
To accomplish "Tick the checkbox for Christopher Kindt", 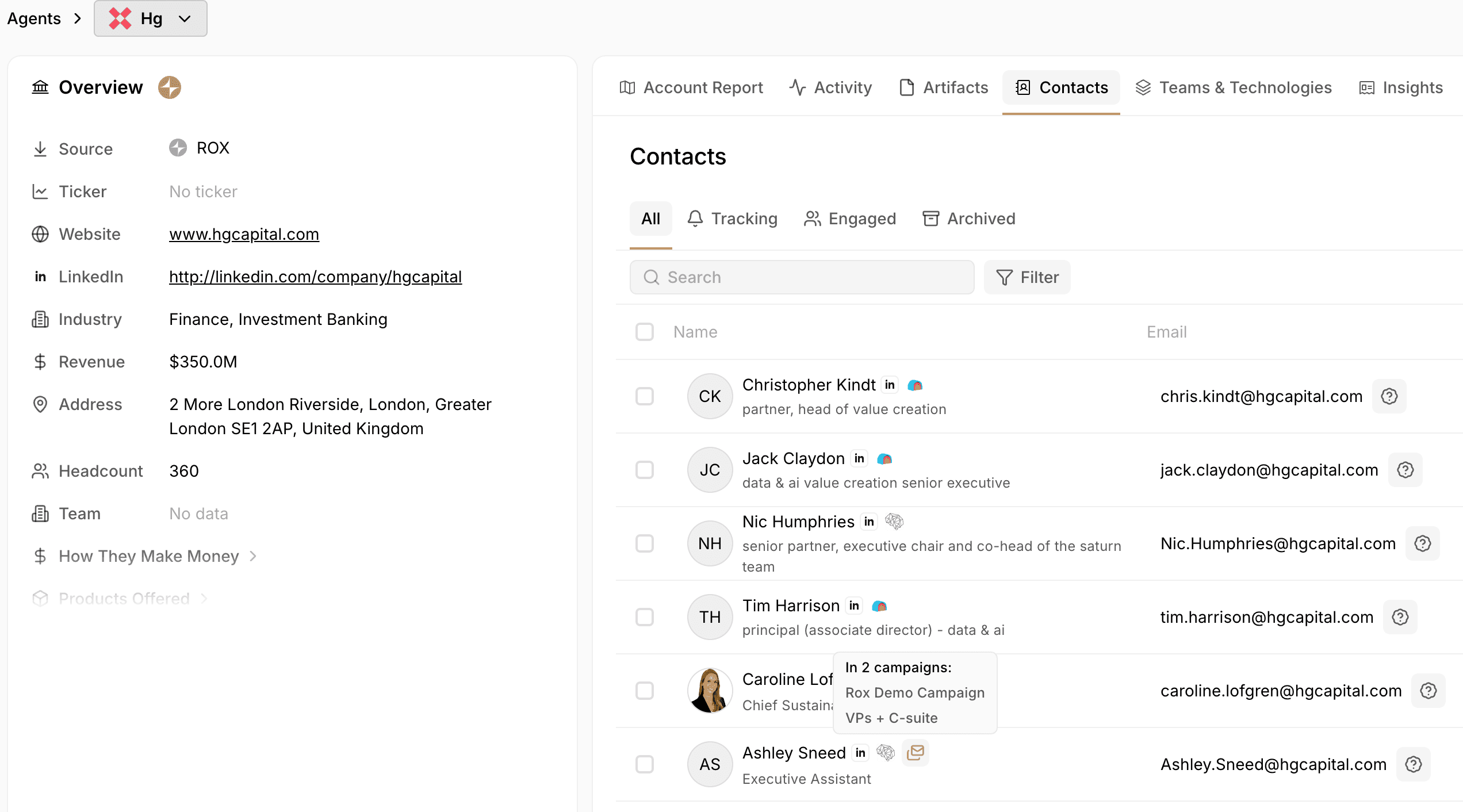I will [645, 396].
